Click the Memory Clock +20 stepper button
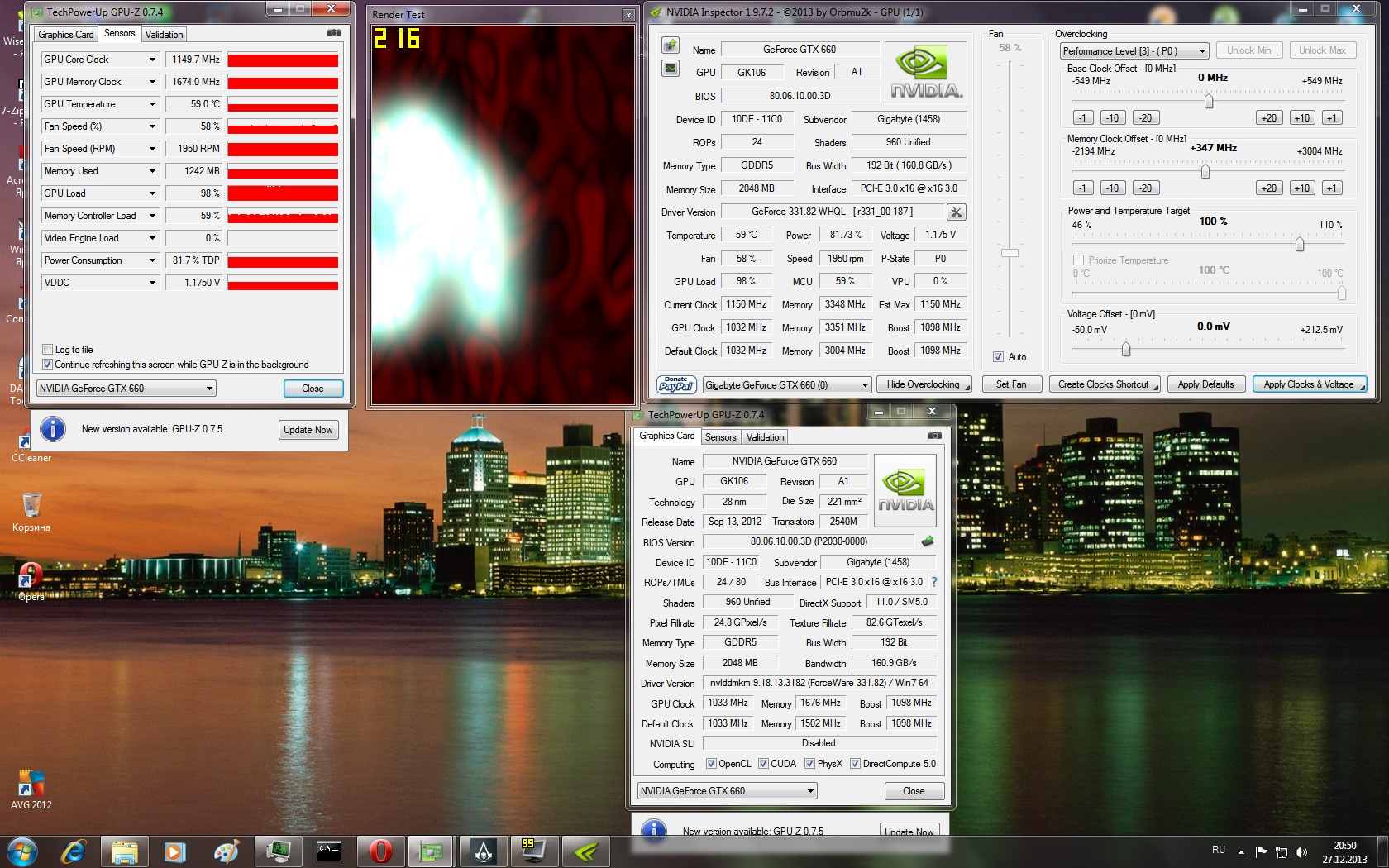This screenshot has width=1389, height=868. point(1269,188)
